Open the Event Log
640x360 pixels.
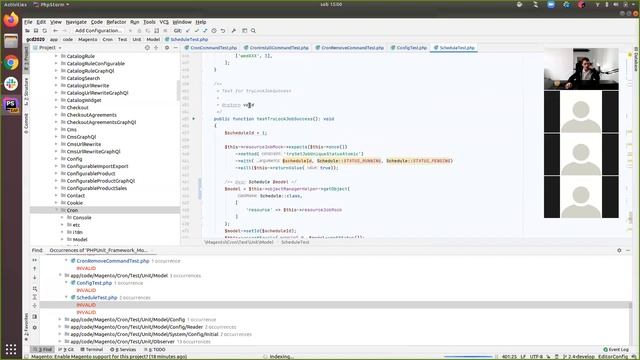click(x=616, y=349)
